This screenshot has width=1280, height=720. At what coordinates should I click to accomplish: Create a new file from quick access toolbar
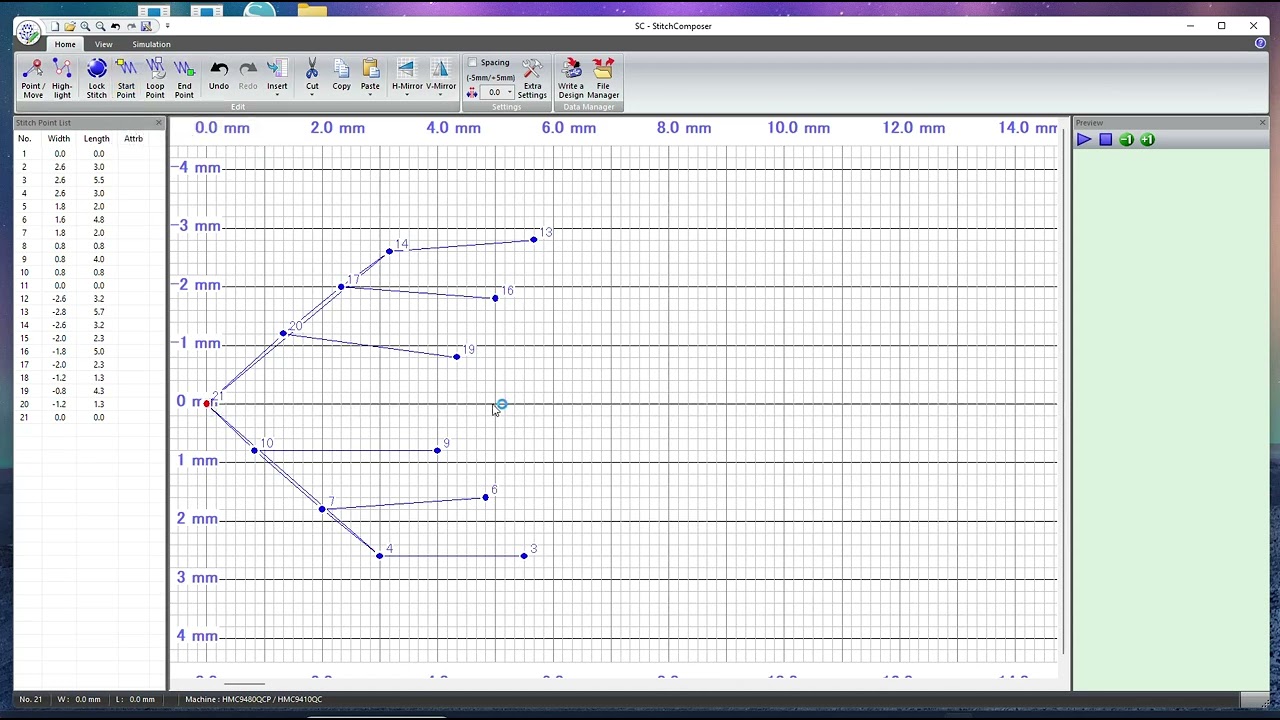pos(55,26)
